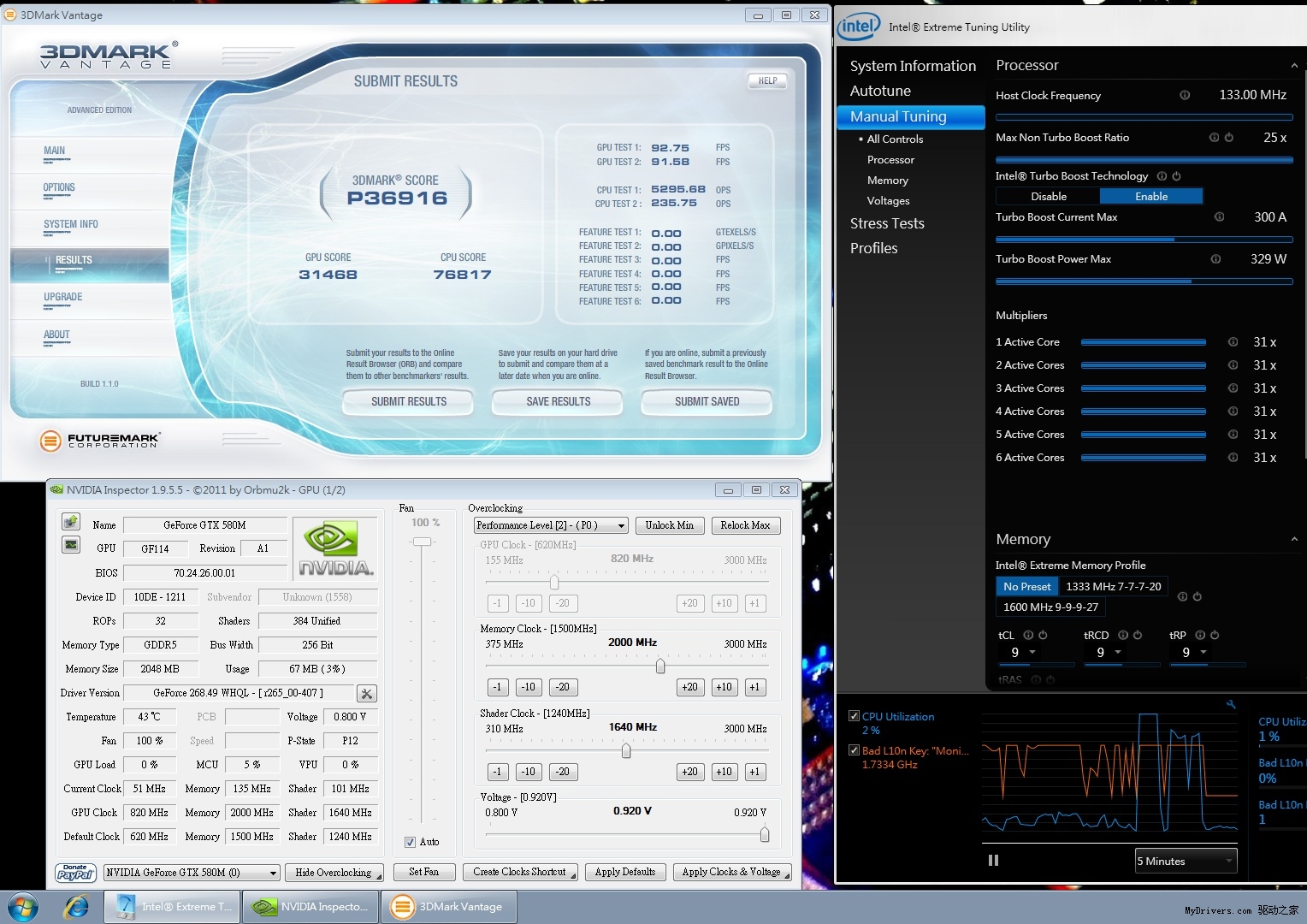
Task: Select Disable for Turbo Boost Technology
Action: coord(1048,196)
